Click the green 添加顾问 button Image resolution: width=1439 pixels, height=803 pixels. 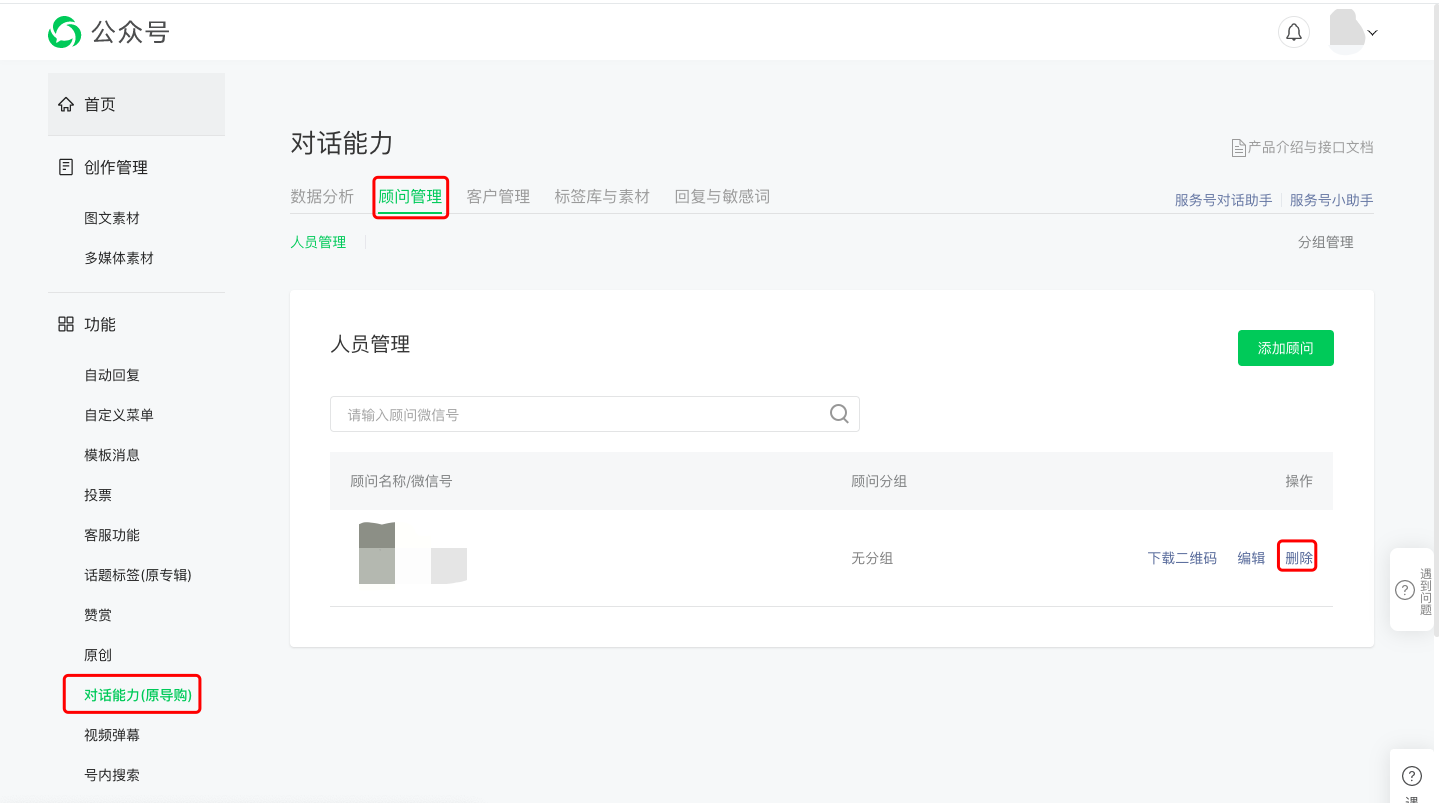point(1285,348)
